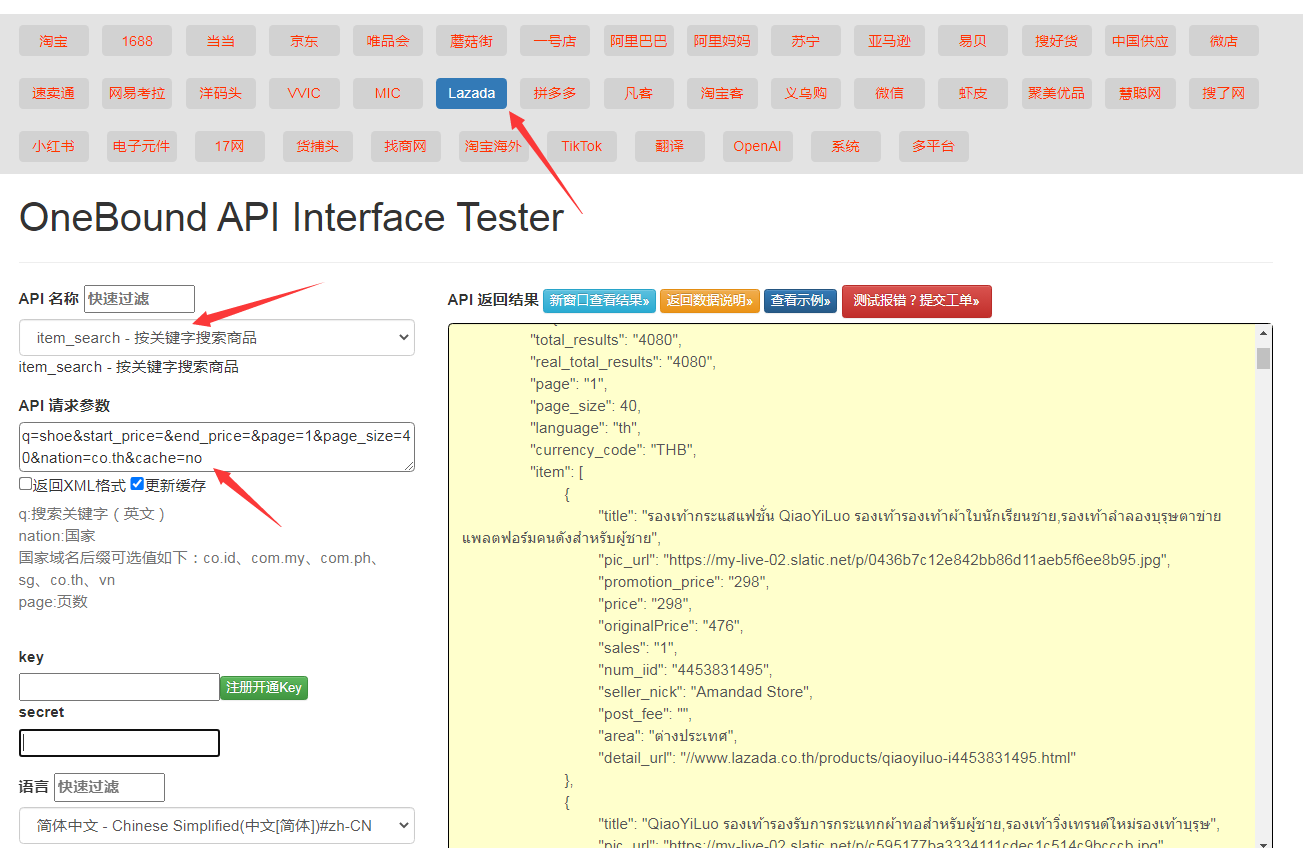
Task: Switch to the 微店 tab
Action: (x=1224, y=41)
